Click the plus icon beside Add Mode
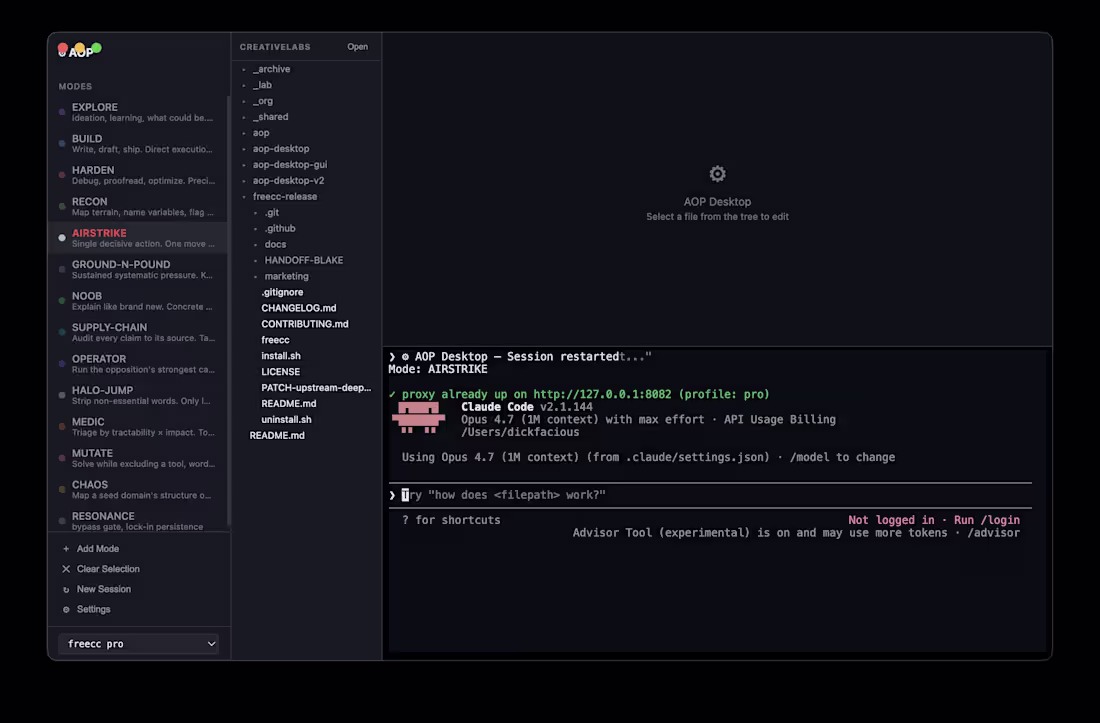Screen dimensions: 1100x723 pyautogui.click(x=66, y=549)
